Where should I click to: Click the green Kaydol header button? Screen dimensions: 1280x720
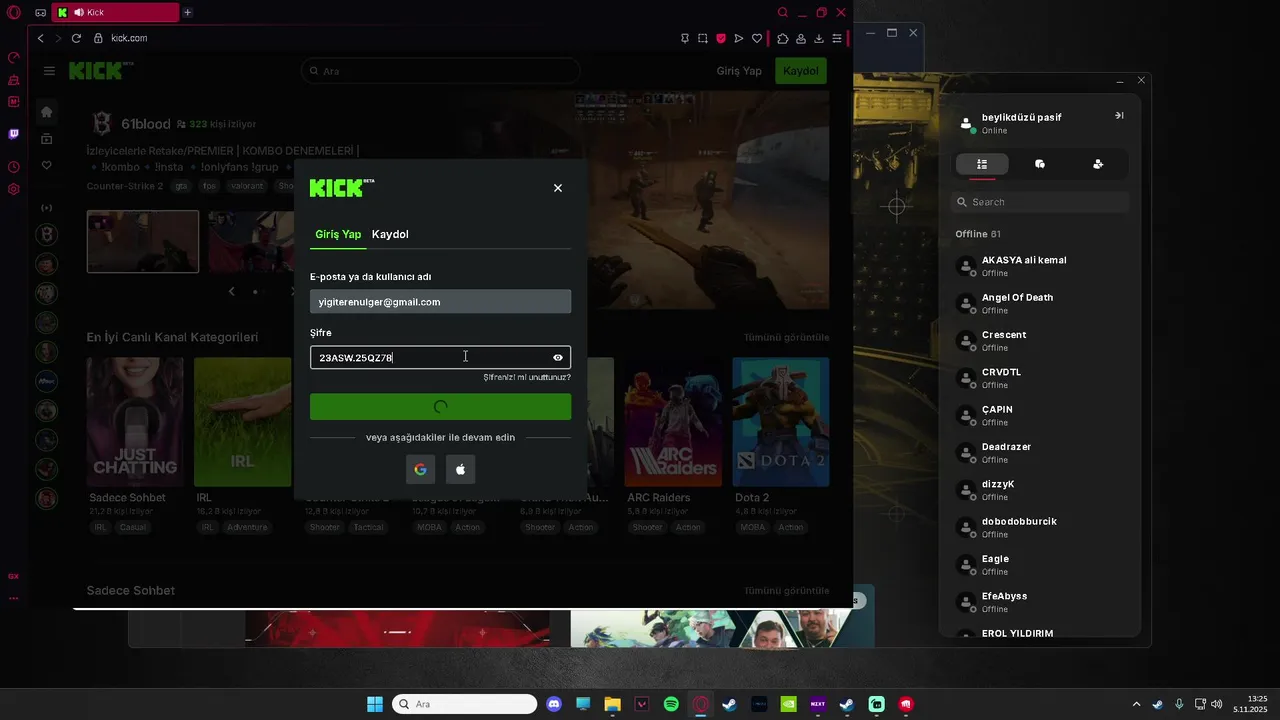(x=801, y=71)
